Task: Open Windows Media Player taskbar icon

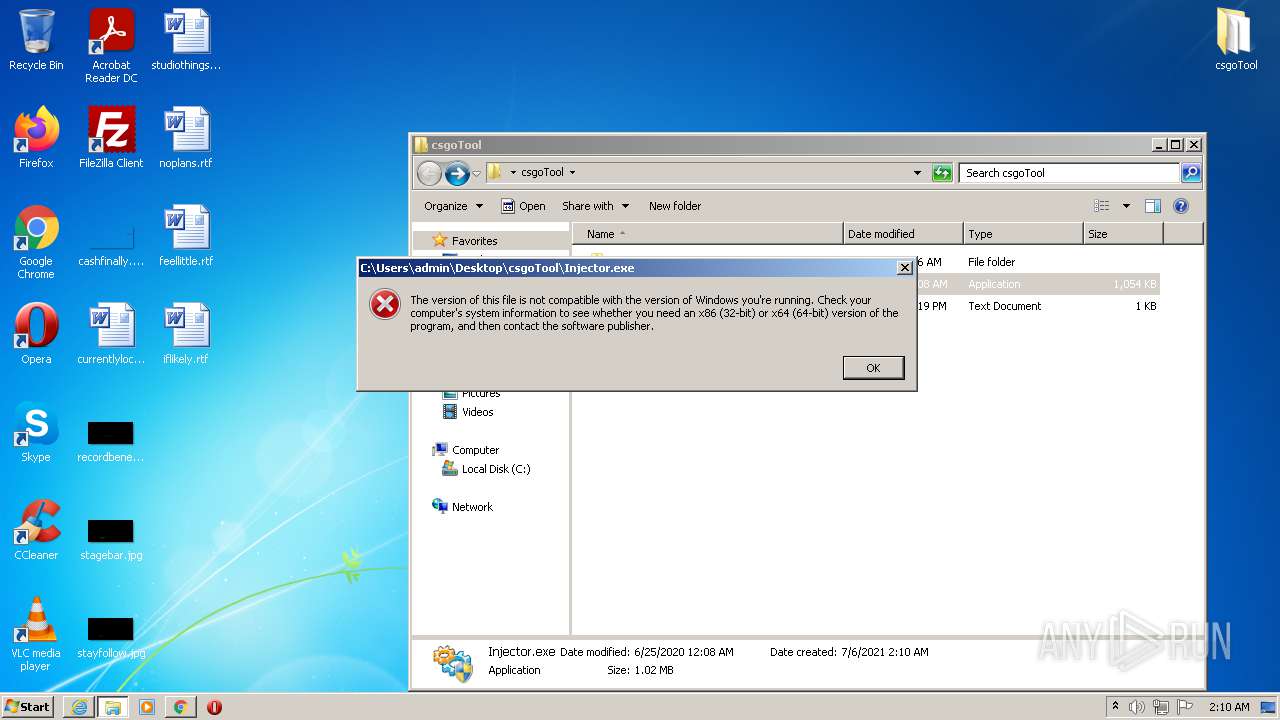Action: [x=147, y=707]
